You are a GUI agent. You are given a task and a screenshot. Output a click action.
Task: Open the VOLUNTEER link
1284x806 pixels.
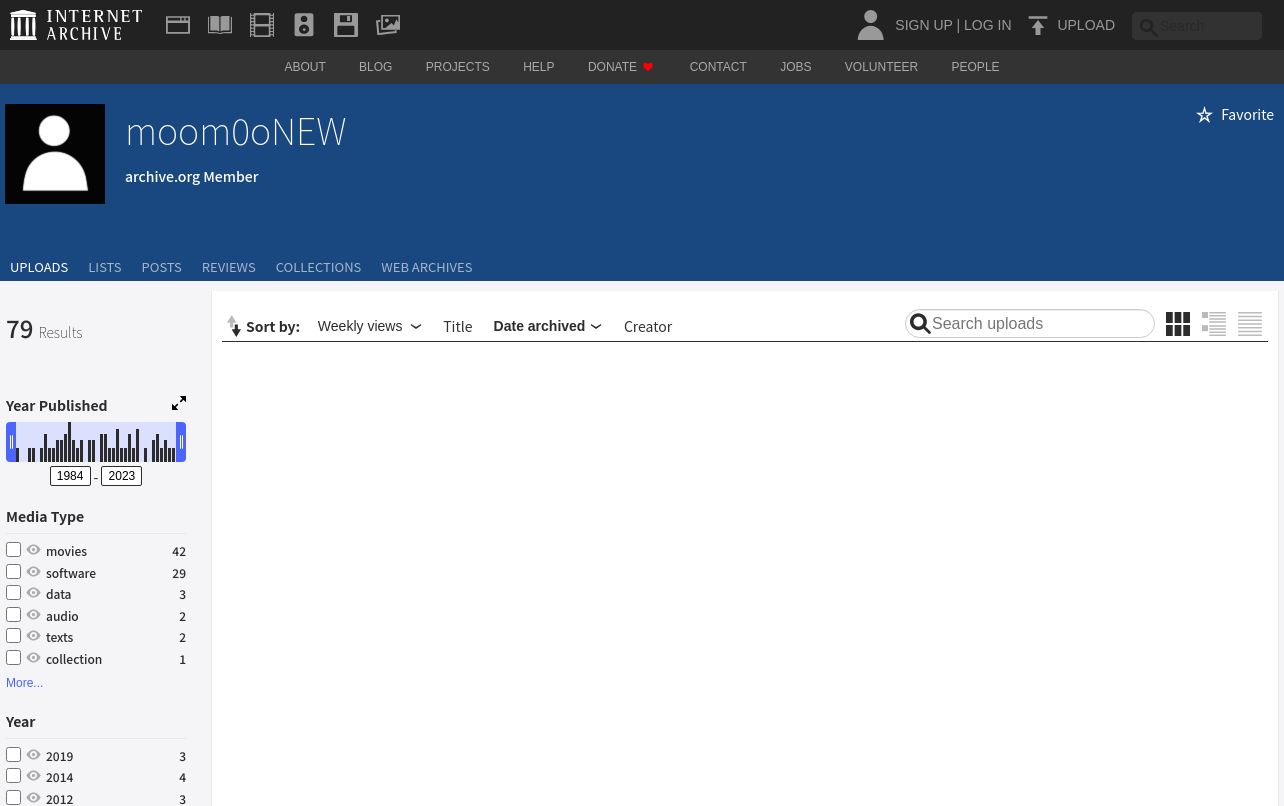(881, 67)
